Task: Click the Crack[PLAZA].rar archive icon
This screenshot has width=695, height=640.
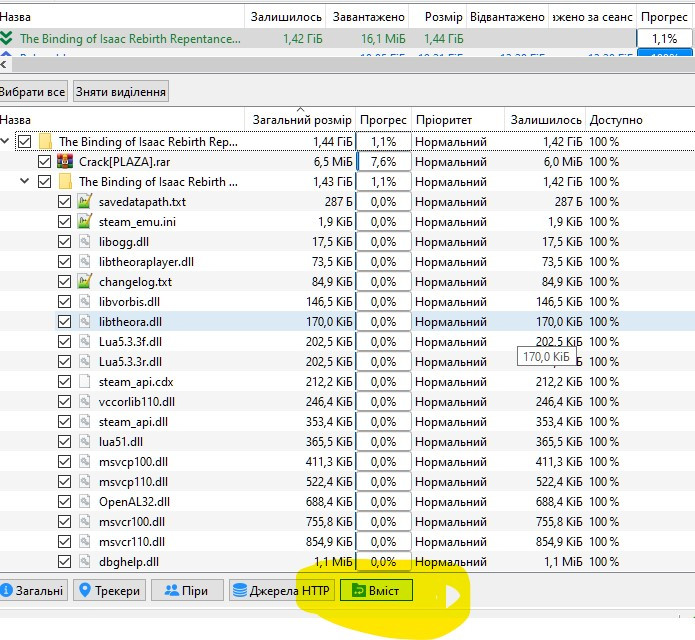Action: [x=65, y=162]
